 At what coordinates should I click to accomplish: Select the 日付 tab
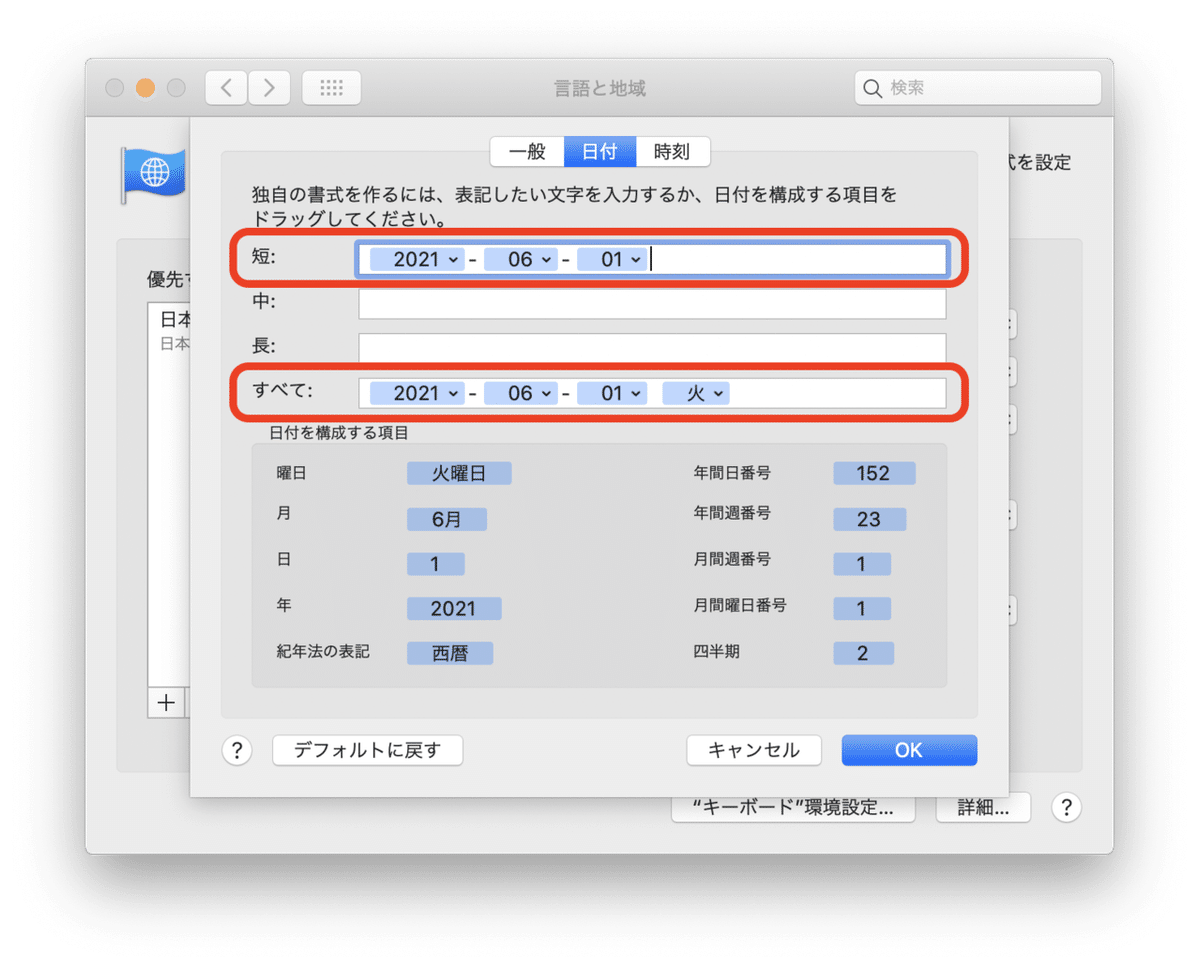point(600,152)
